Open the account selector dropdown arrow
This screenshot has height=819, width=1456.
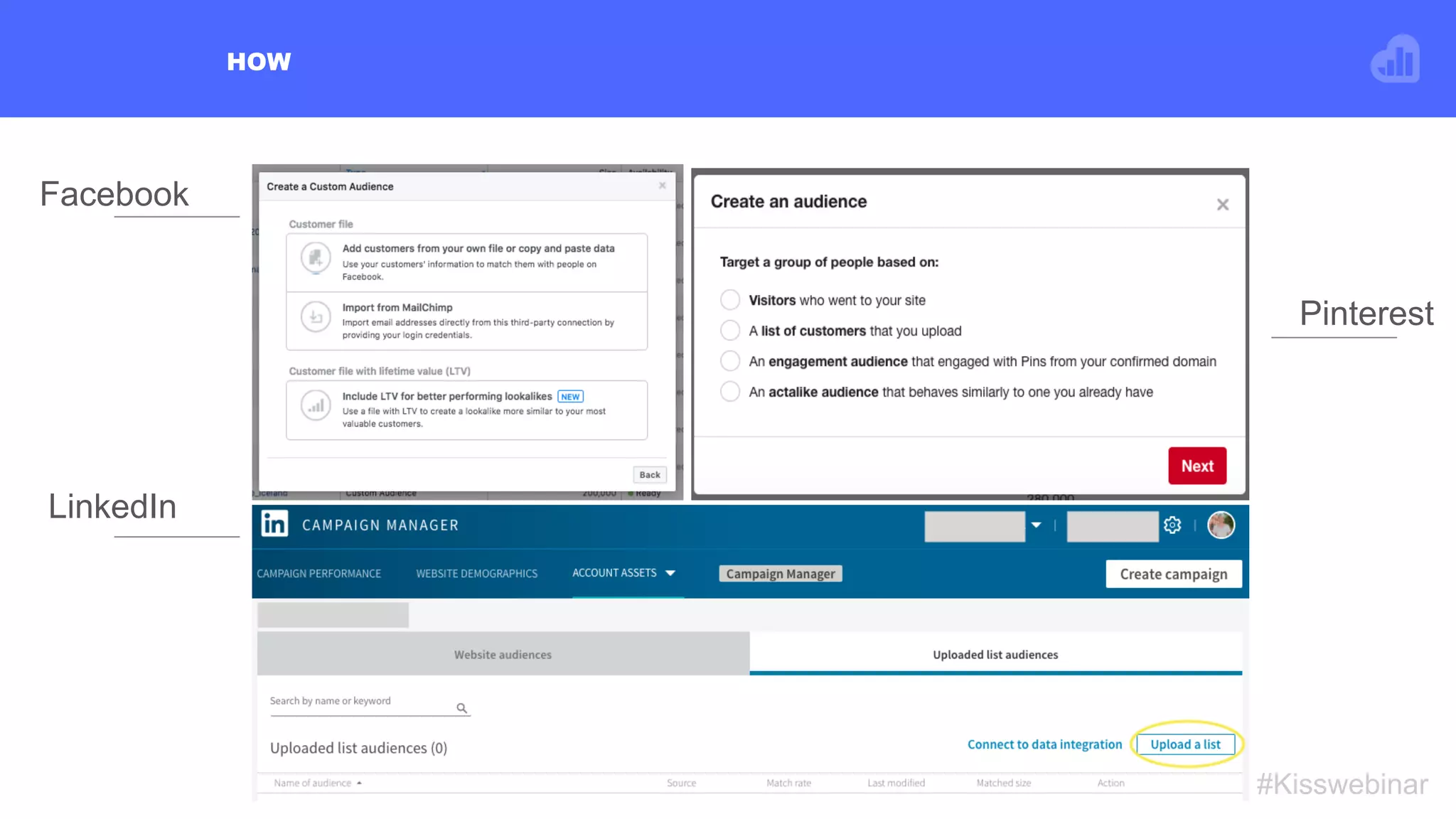[x=1036, y=525]
